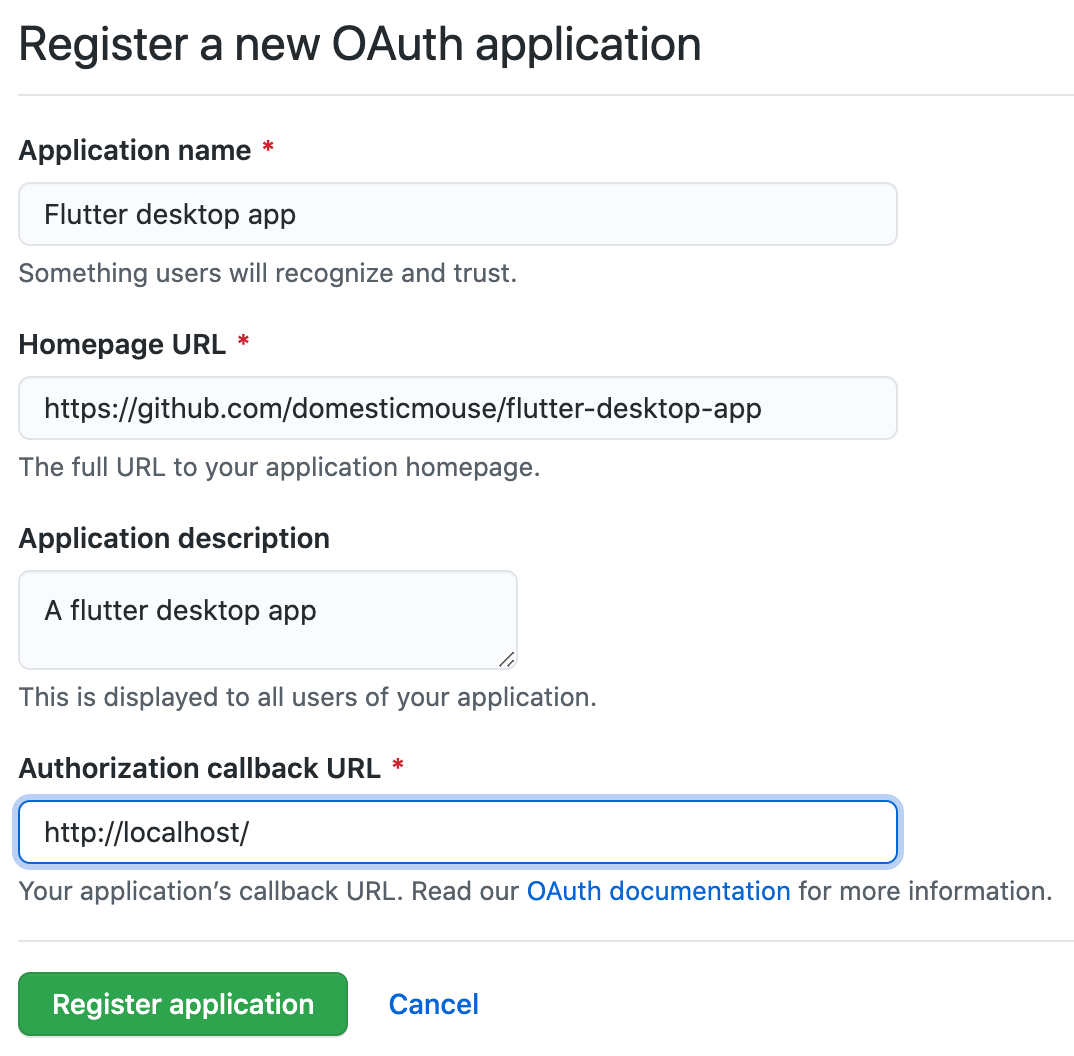Cancel the OAuth application registration
This screenshot has height=1056, width=1074.
point(433,1004)
